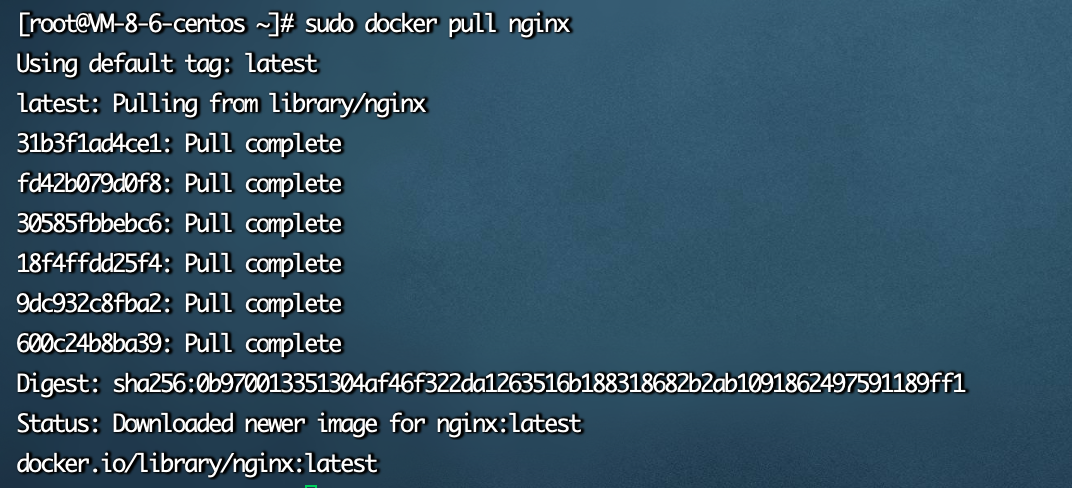Screen dimensions: 1072x488
Task: Click the sudo docker pull nginx command
Action: pyautogui.click(x=438, y=25)
